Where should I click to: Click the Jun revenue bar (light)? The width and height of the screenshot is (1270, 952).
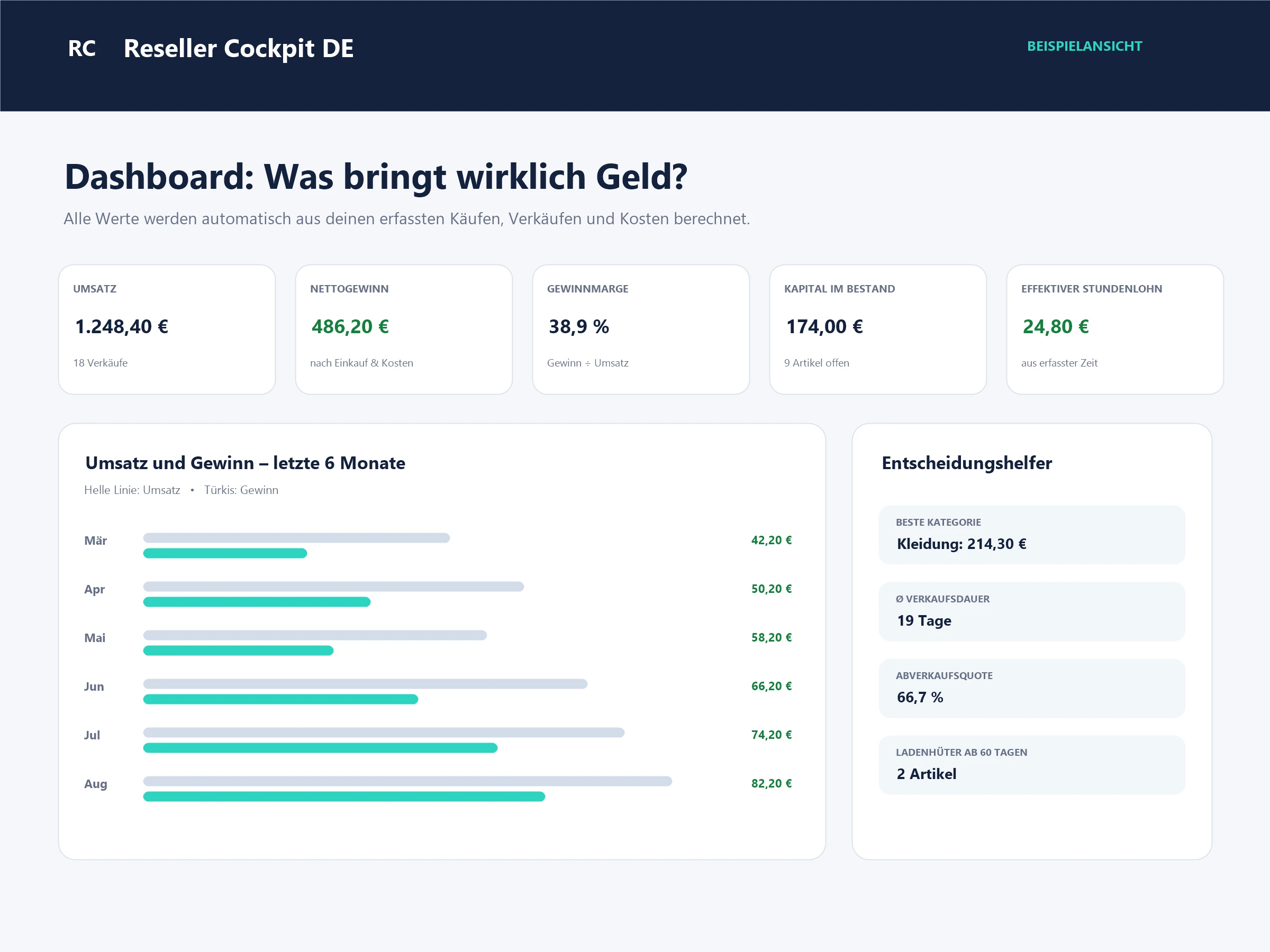[365, 684]
